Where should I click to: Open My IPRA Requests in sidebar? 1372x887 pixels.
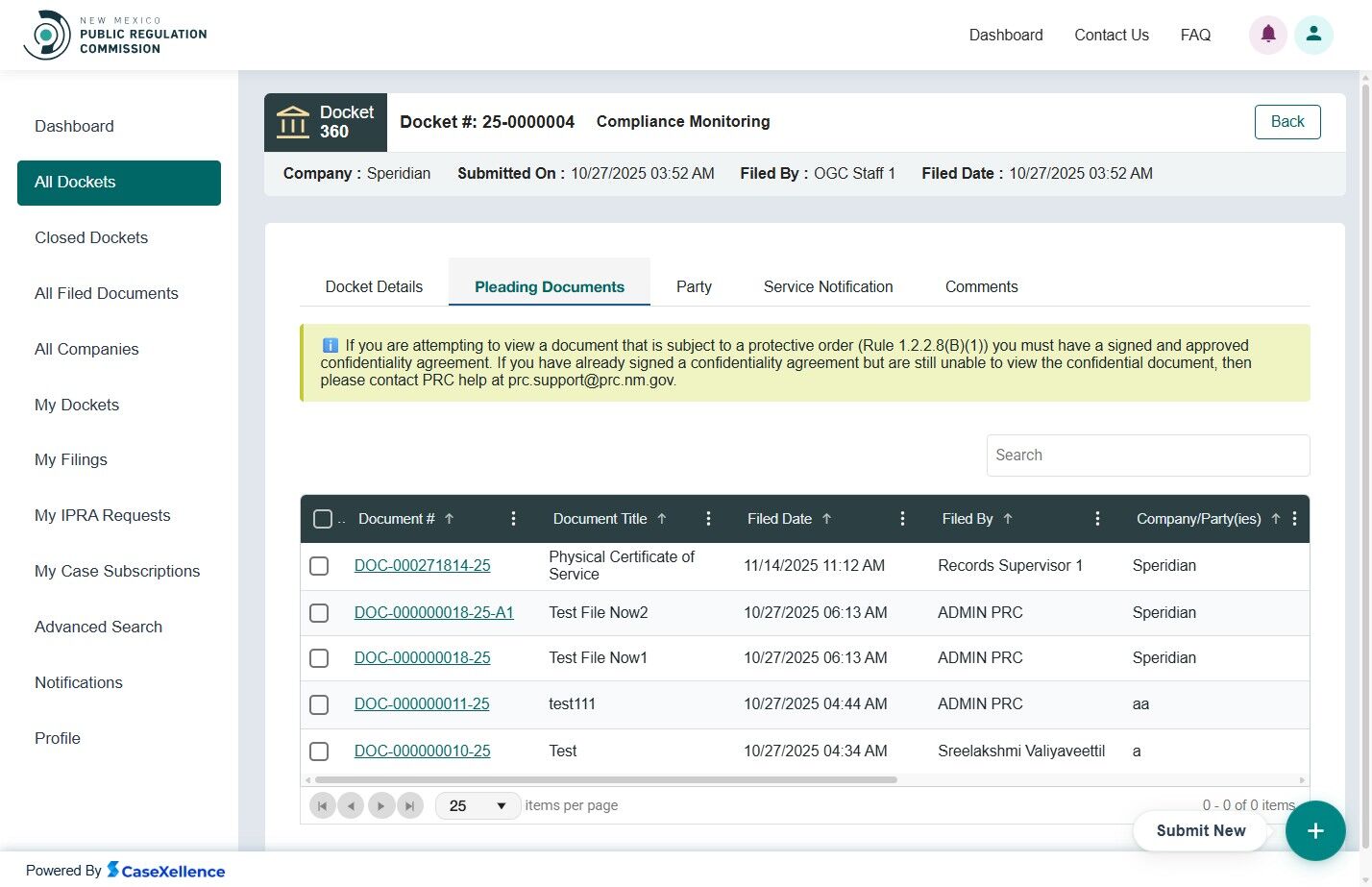[119, 515]
